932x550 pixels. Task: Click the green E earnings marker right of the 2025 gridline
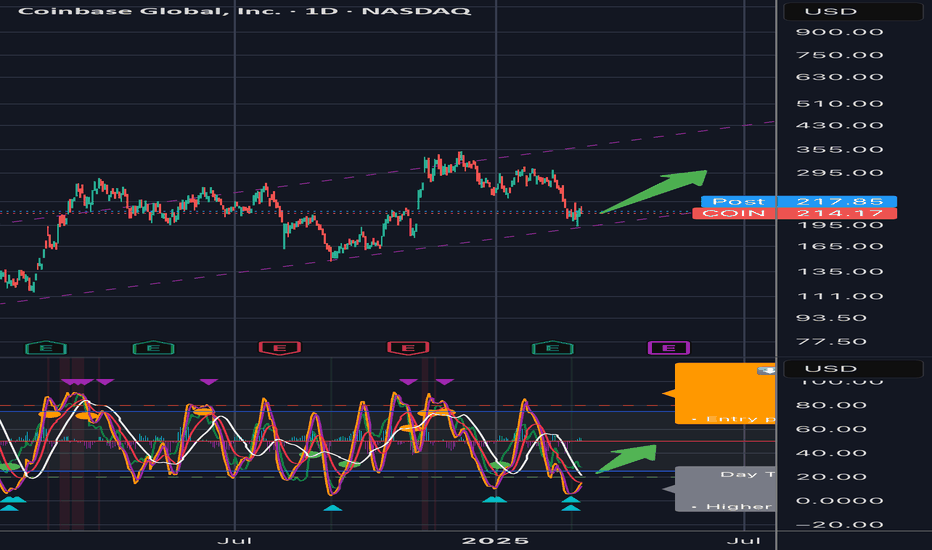pos(552,348)
